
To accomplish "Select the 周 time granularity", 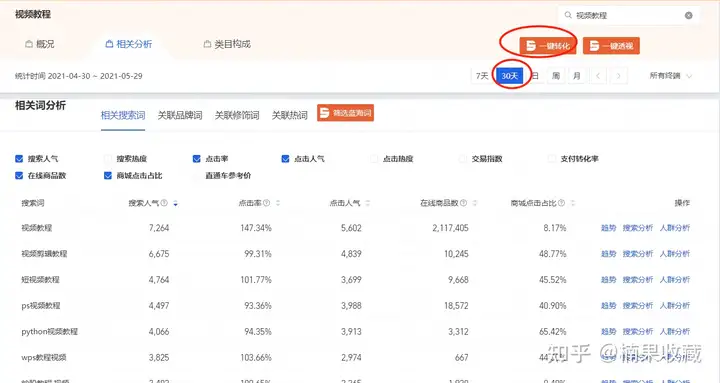I will tap(556, 76).
